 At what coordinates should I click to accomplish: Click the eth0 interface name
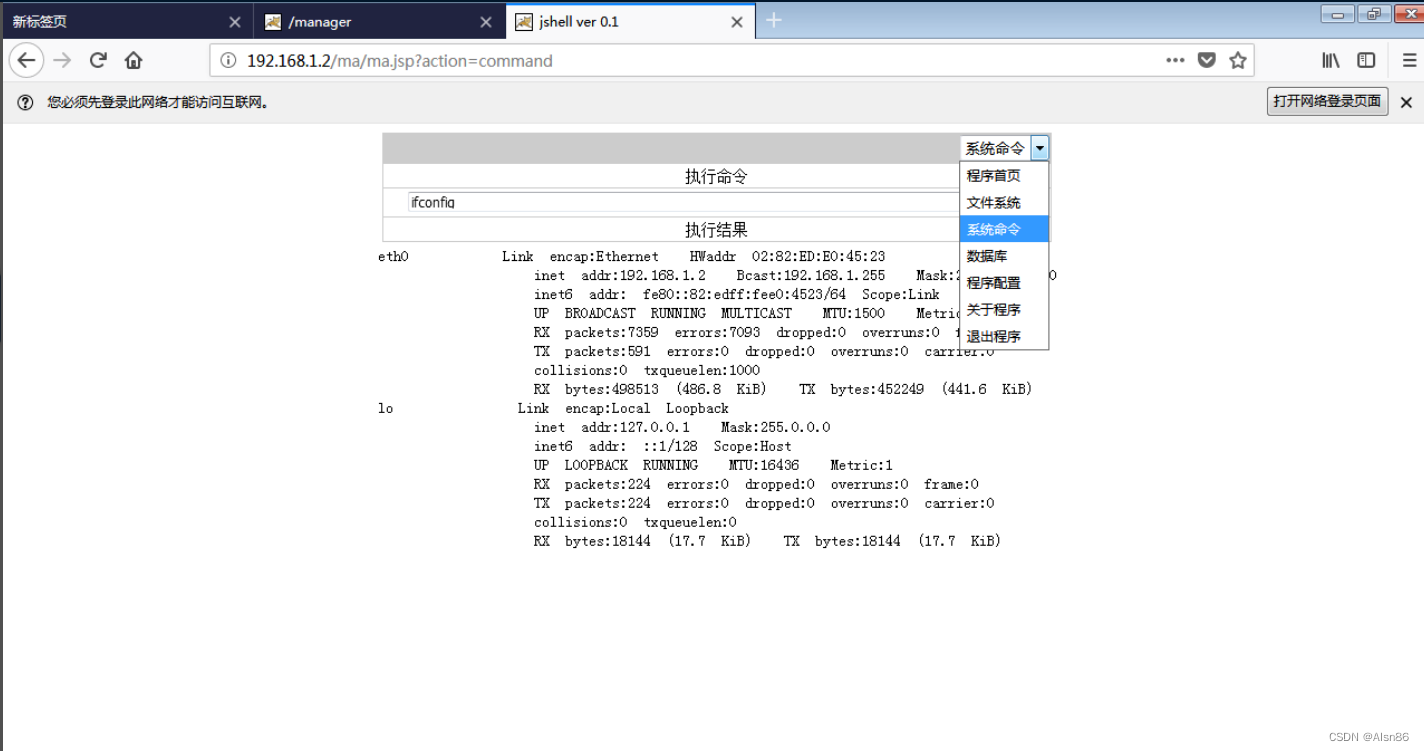tap(394, 257)
